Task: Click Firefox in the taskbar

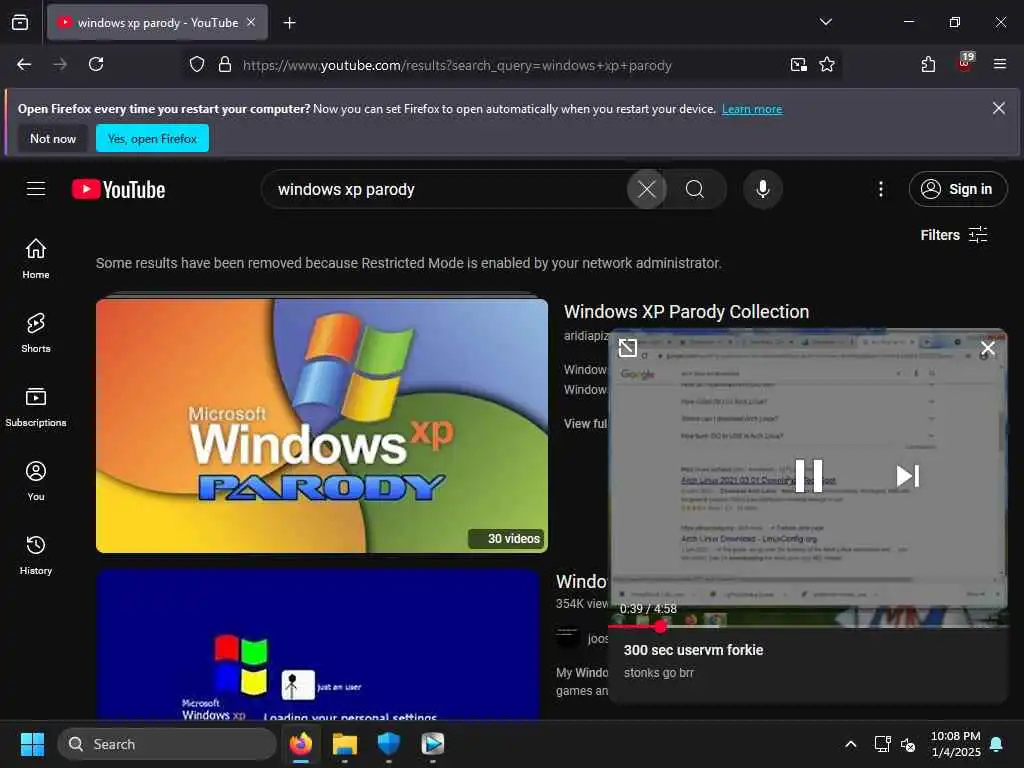Action: point(301,744)
